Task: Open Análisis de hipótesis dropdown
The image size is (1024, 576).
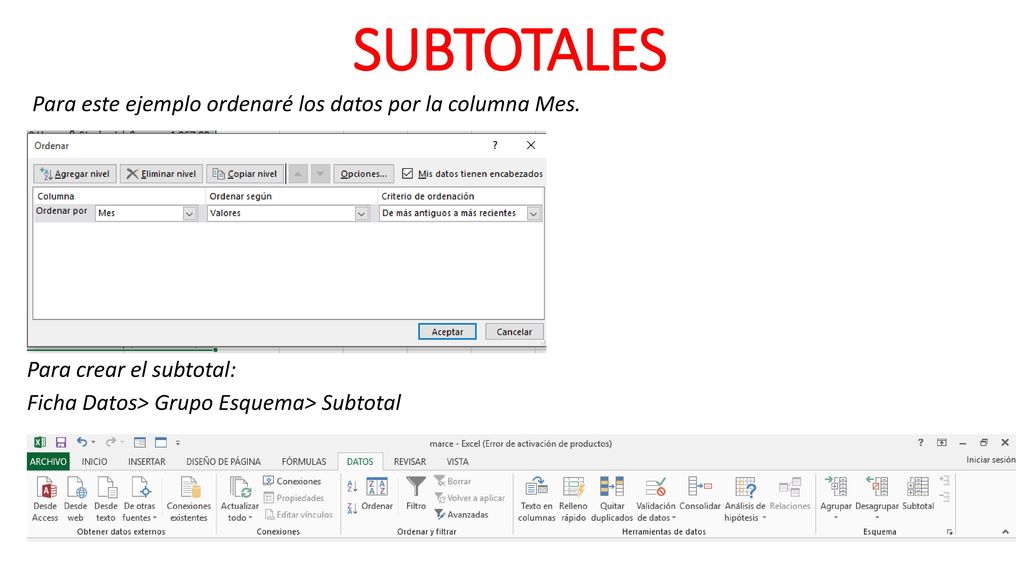Action: (745, 499)
